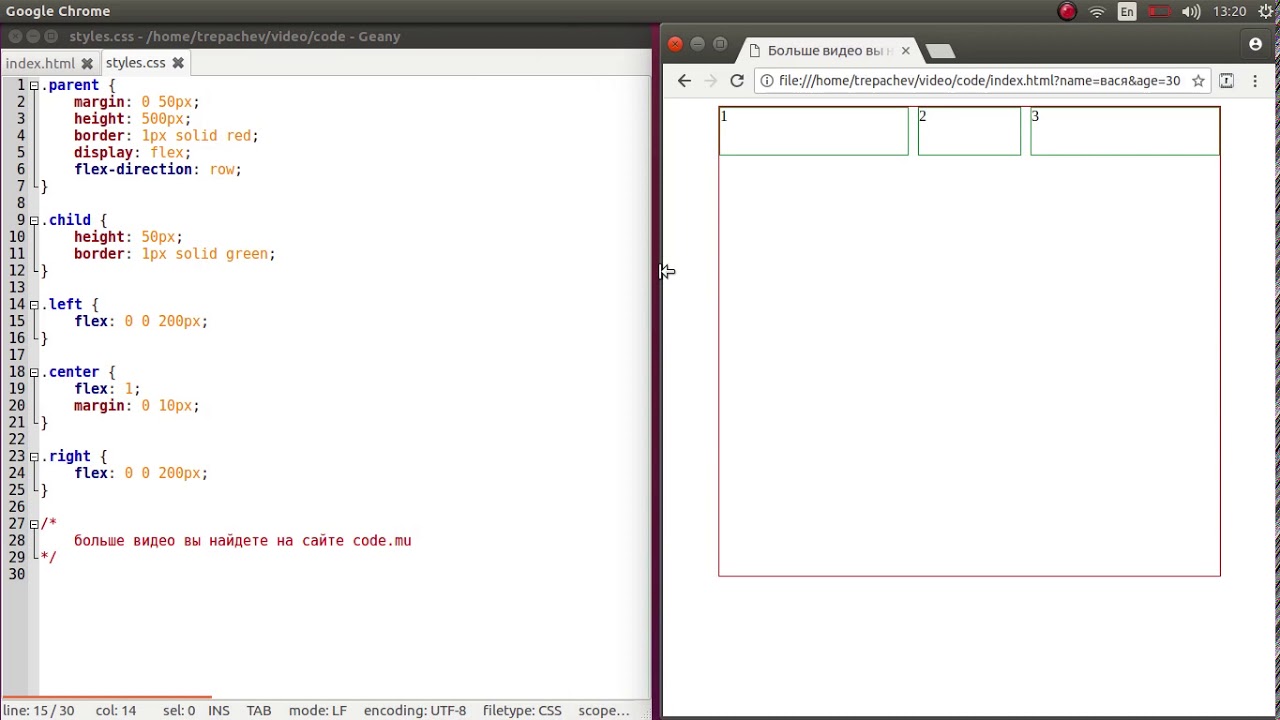
Task: Click the code.mu comment line
Action: [242, 541]
